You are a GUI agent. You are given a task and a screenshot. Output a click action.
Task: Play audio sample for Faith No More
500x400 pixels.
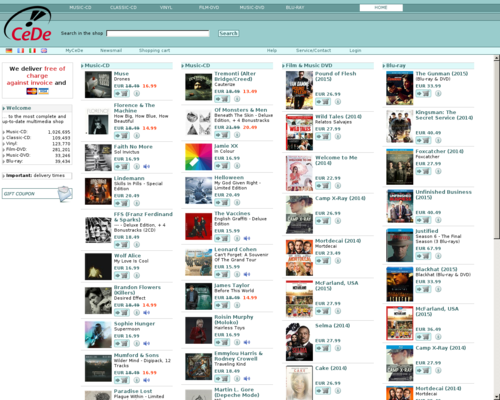tap(146, 166)
